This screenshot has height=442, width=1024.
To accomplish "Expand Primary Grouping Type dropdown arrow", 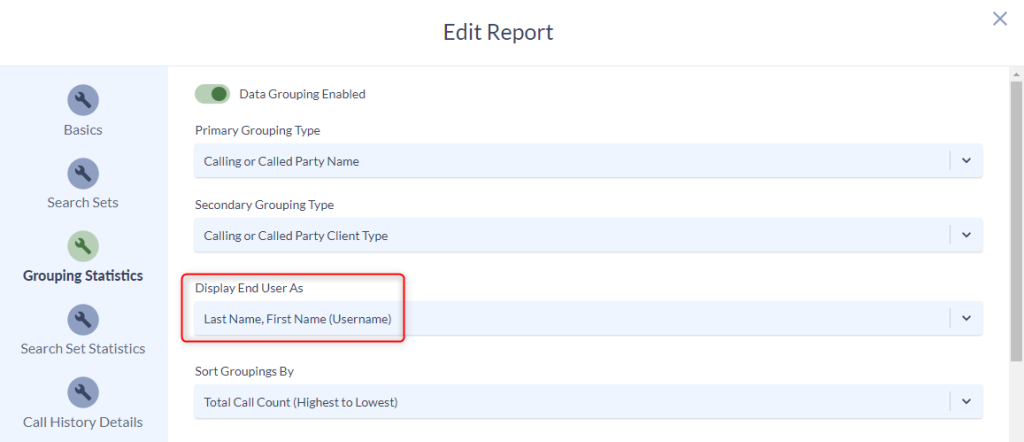I will pyautogui.click(x=967, y=161).
